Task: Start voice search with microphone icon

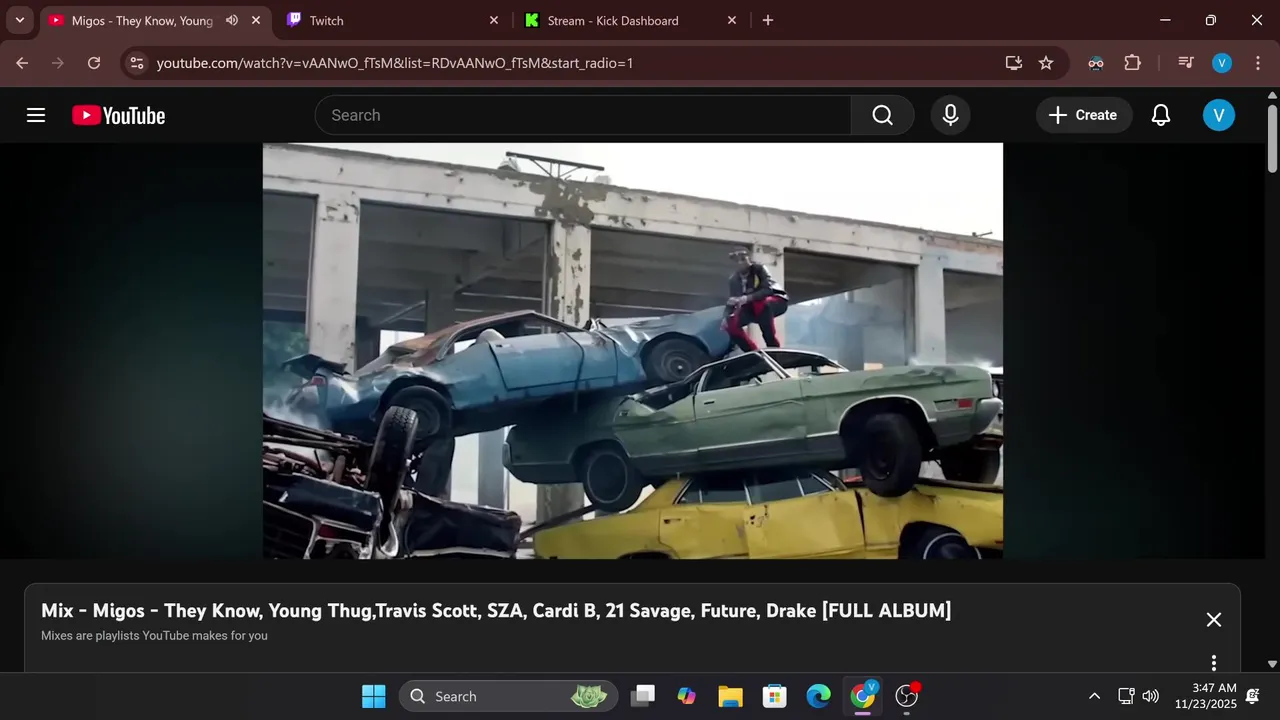Action: coord(951,115)
